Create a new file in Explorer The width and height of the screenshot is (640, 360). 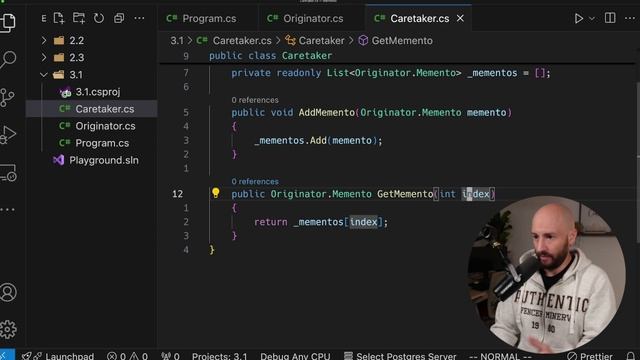point(59,18)
